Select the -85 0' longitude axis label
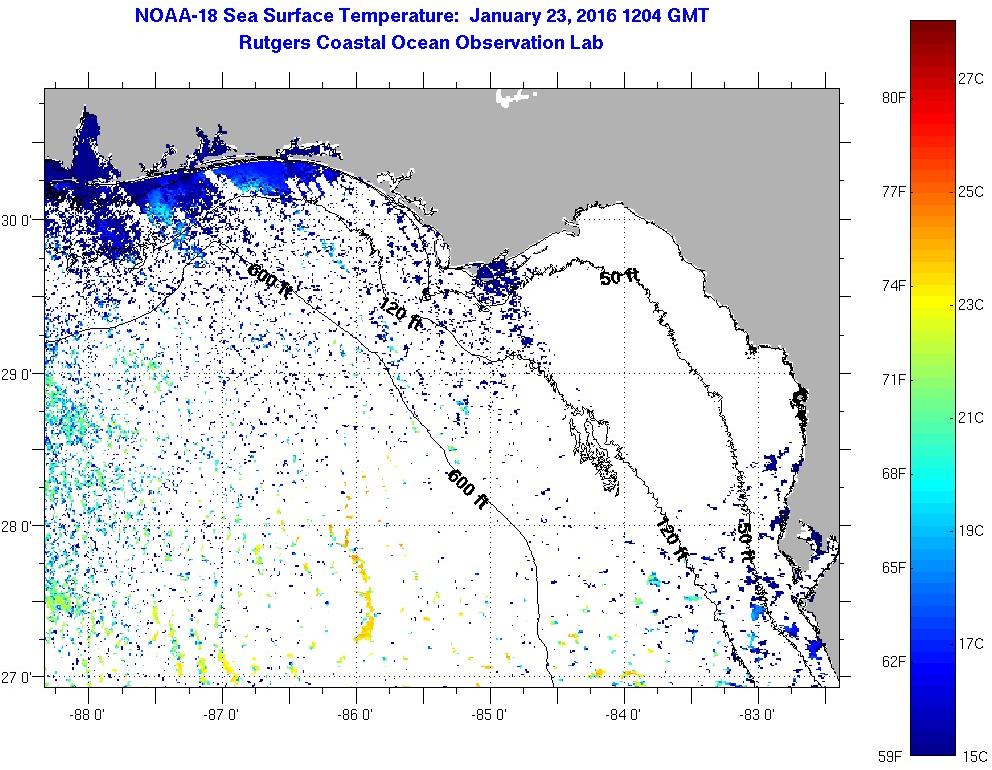 [491, 715]
